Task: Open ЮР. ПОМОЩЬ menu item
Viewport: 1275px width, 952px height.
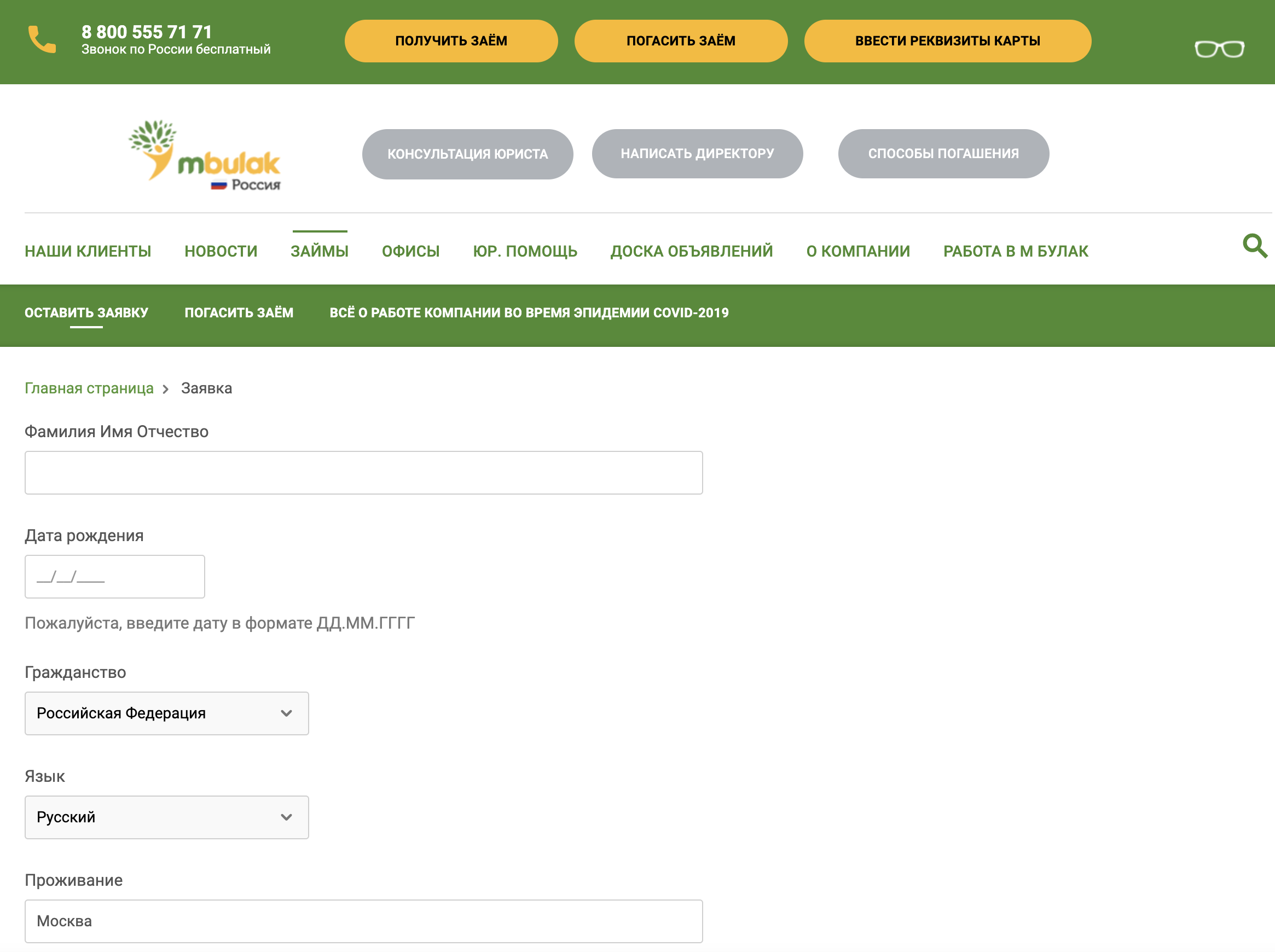Action: 525,251
